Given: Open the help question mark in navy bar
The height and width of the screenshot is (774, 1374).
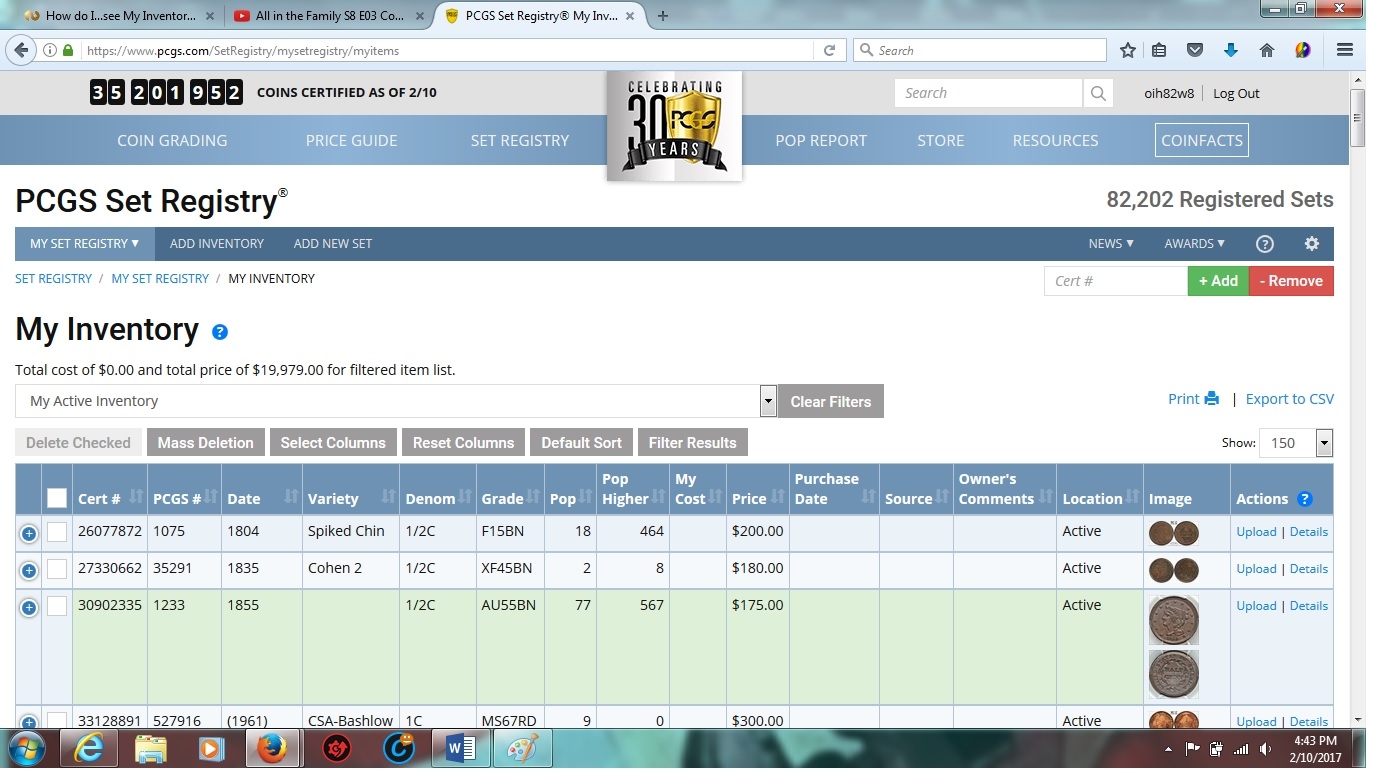Looking at the screenshot, I should click(x=1264, y=244).
